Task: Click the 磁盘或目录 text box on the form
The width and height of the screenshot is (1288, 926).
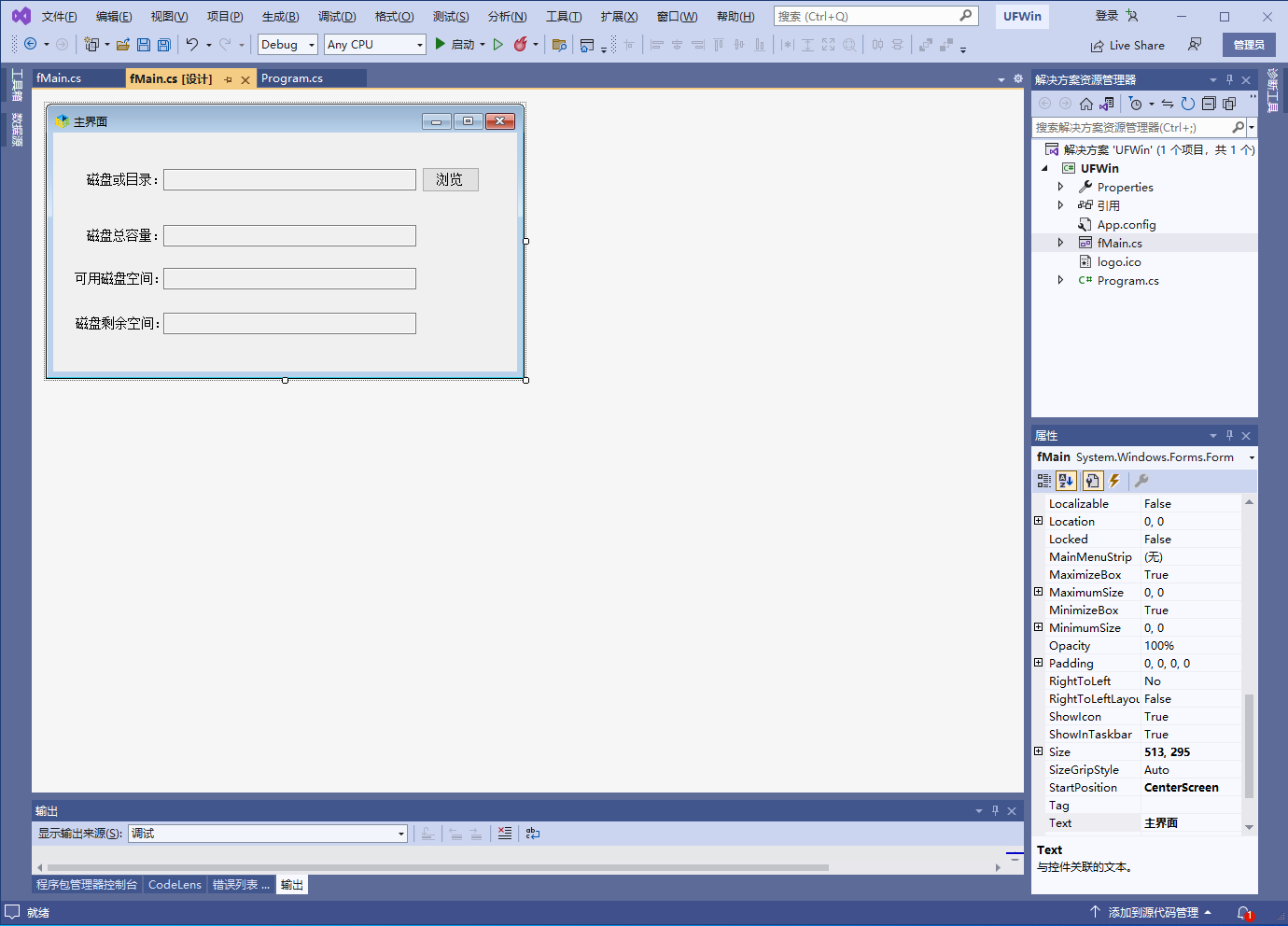Action: click(x=289, y=179)
